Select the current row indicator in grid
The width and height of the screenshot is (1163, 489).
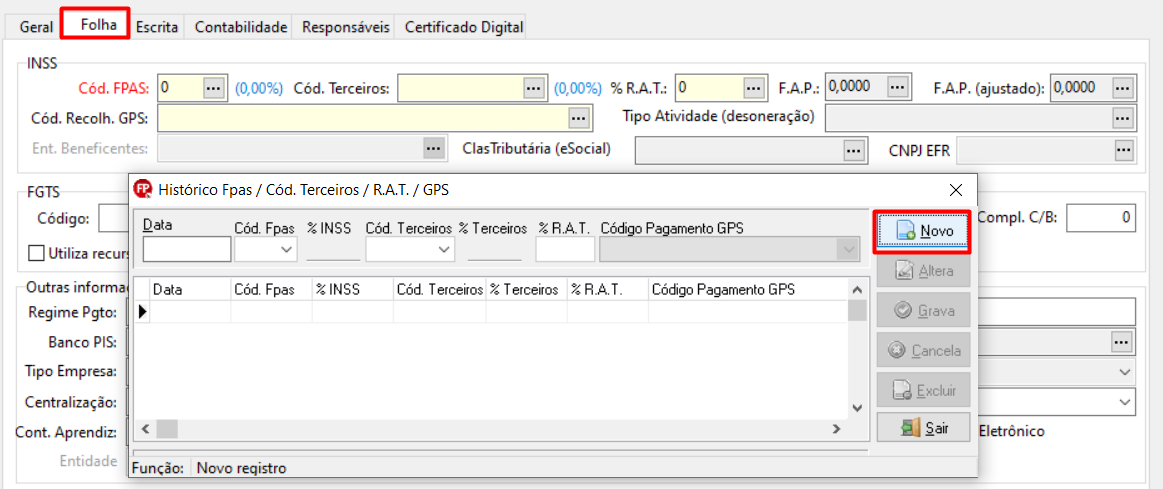tap(143, 312)
